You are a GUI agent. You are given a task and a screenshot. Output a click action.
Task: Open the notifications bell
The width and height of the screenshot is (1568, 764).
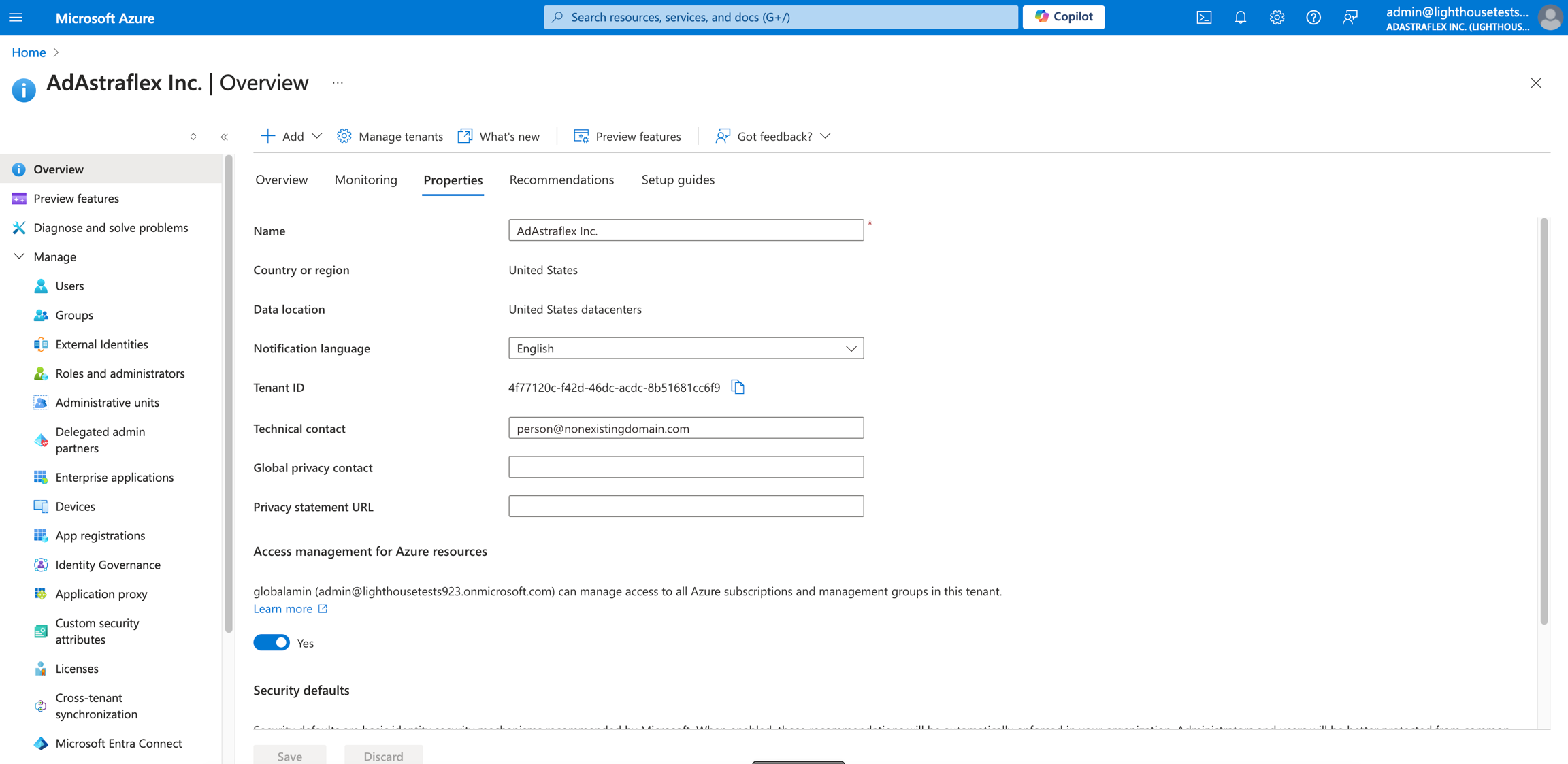[1240, 18]
